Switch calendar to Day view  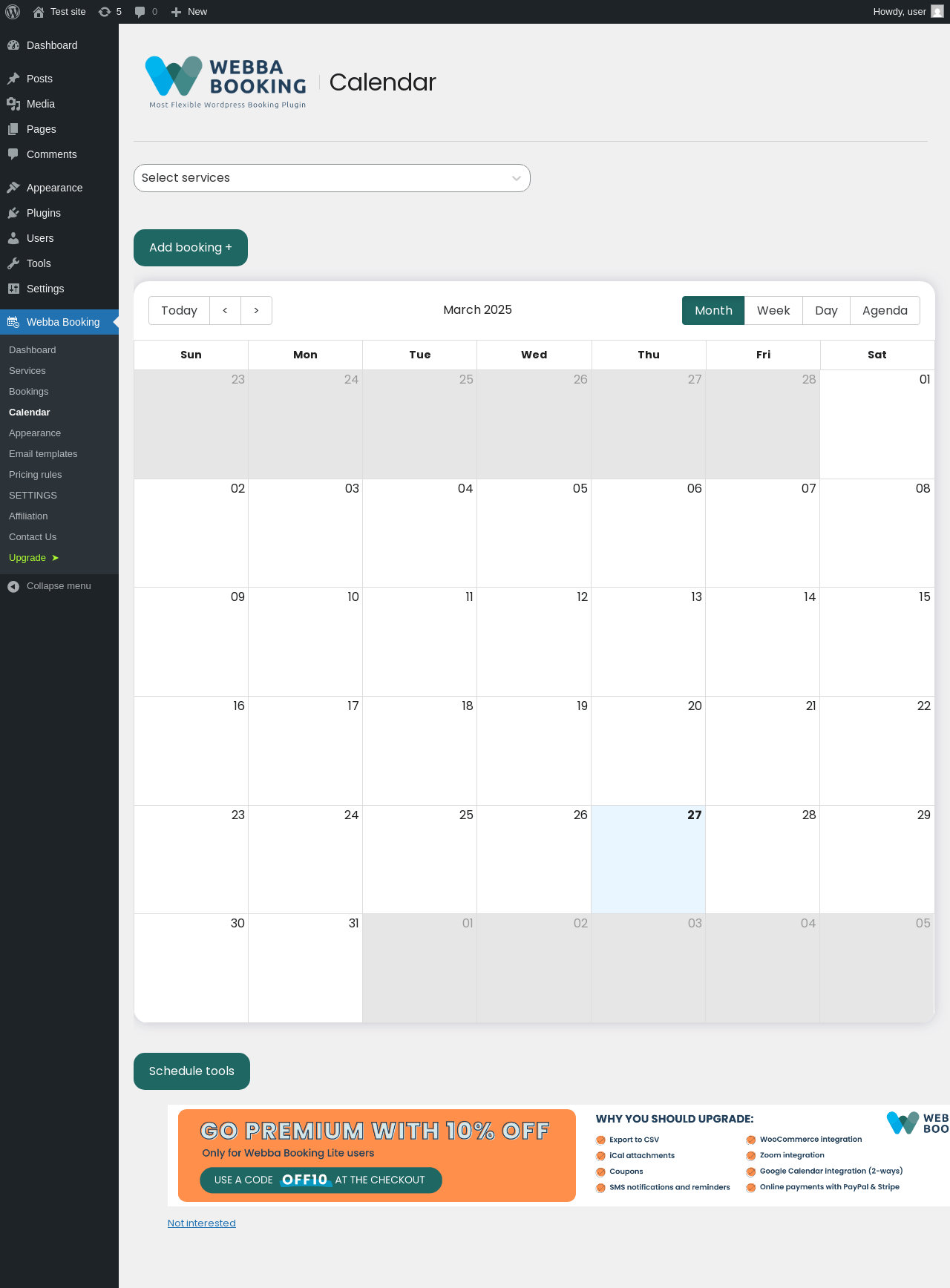[x=826, y=311]
